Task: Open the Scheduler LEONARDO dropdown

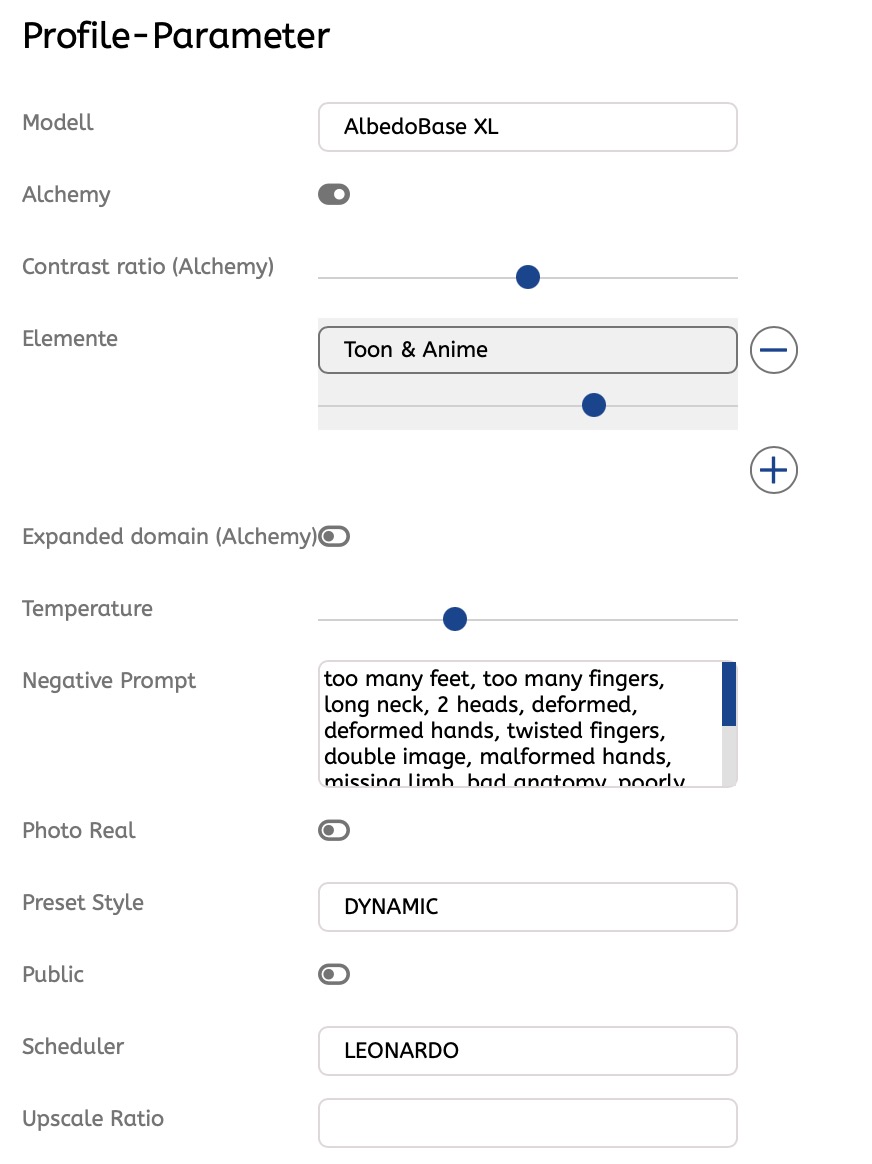Action: (x=527, y=1051)
